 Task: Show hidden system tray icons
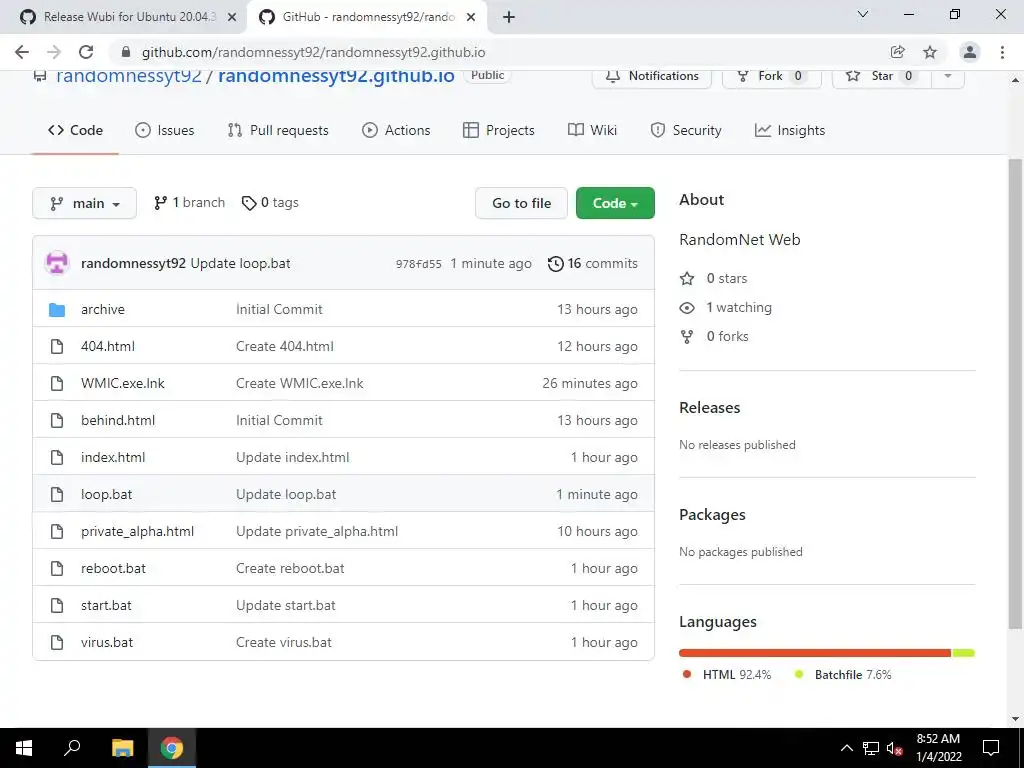tap(846, 748)
